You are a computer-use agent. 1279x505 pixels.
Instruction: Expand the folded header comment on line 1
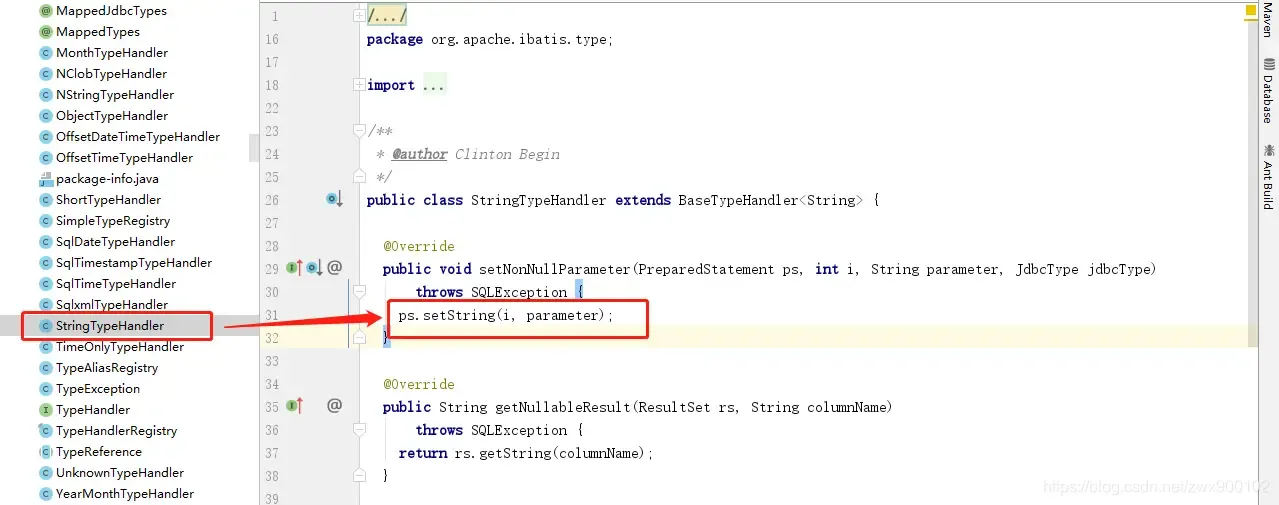click(359, 16)
